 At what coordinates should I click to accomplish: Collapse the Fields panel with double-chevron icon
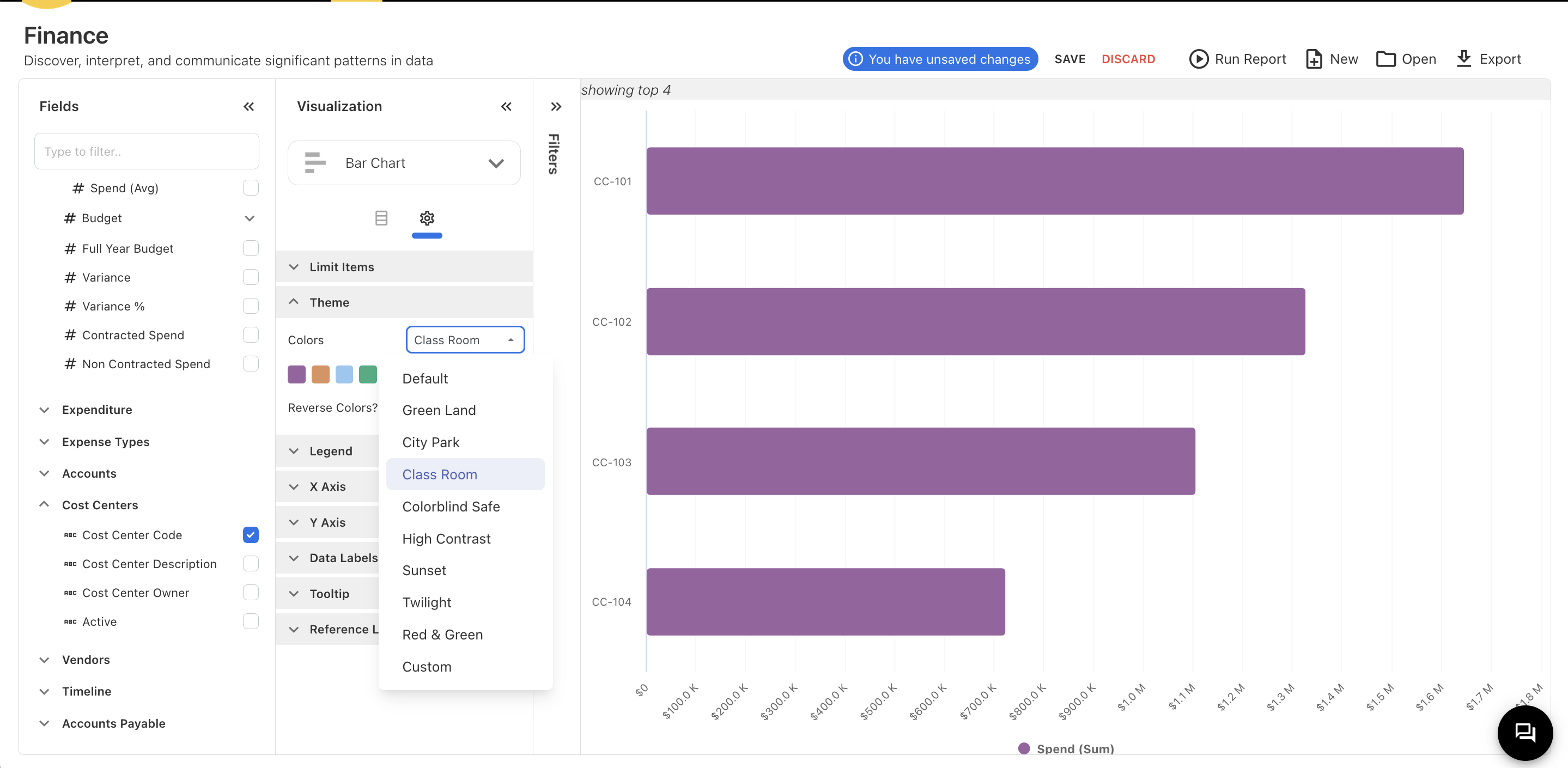[x=248, y=107]
